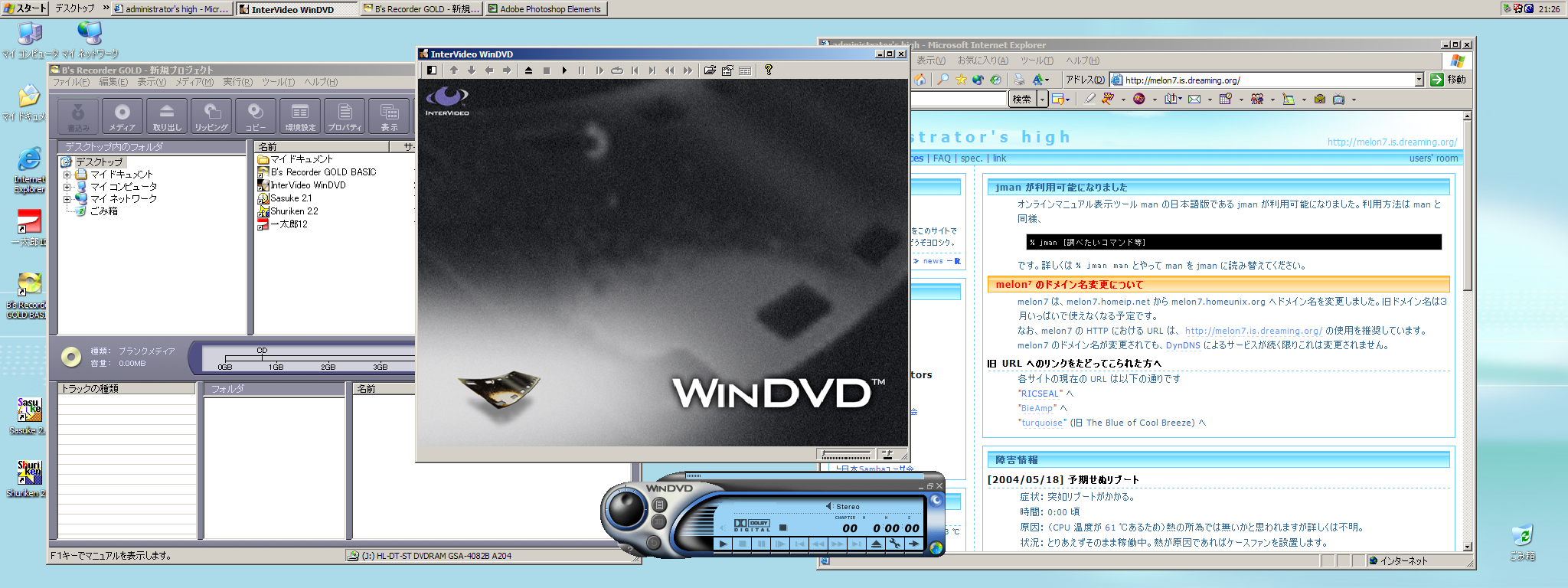Expand the マイ ネットワーク tree node
The image size is (1568, 588).
(67, 199)
